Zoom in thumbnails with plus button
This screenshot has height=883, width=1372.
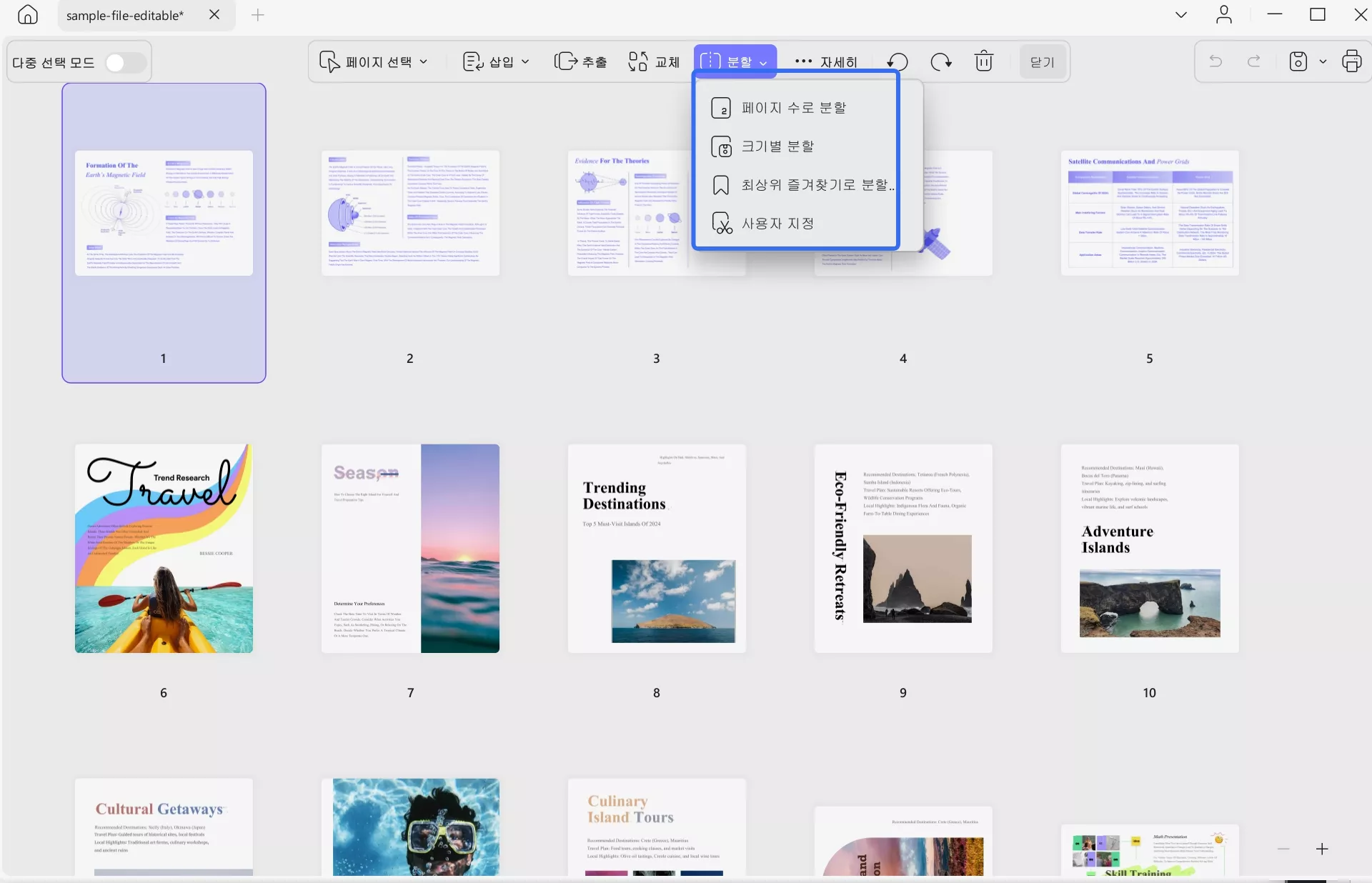[1322, 849]
